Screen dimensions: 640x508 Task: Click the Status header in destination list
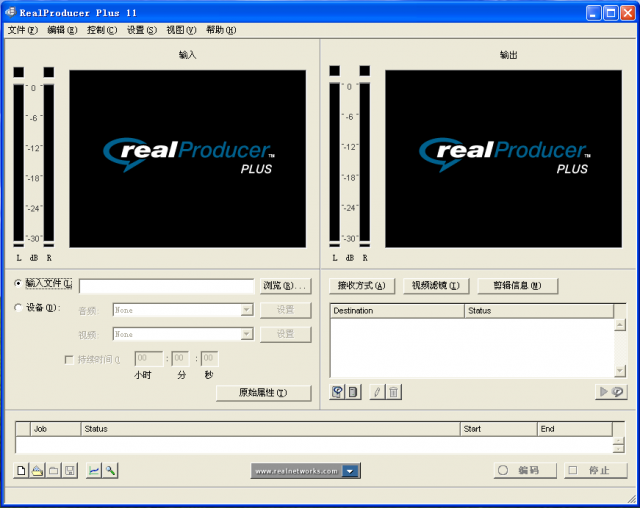click(539, 311)
